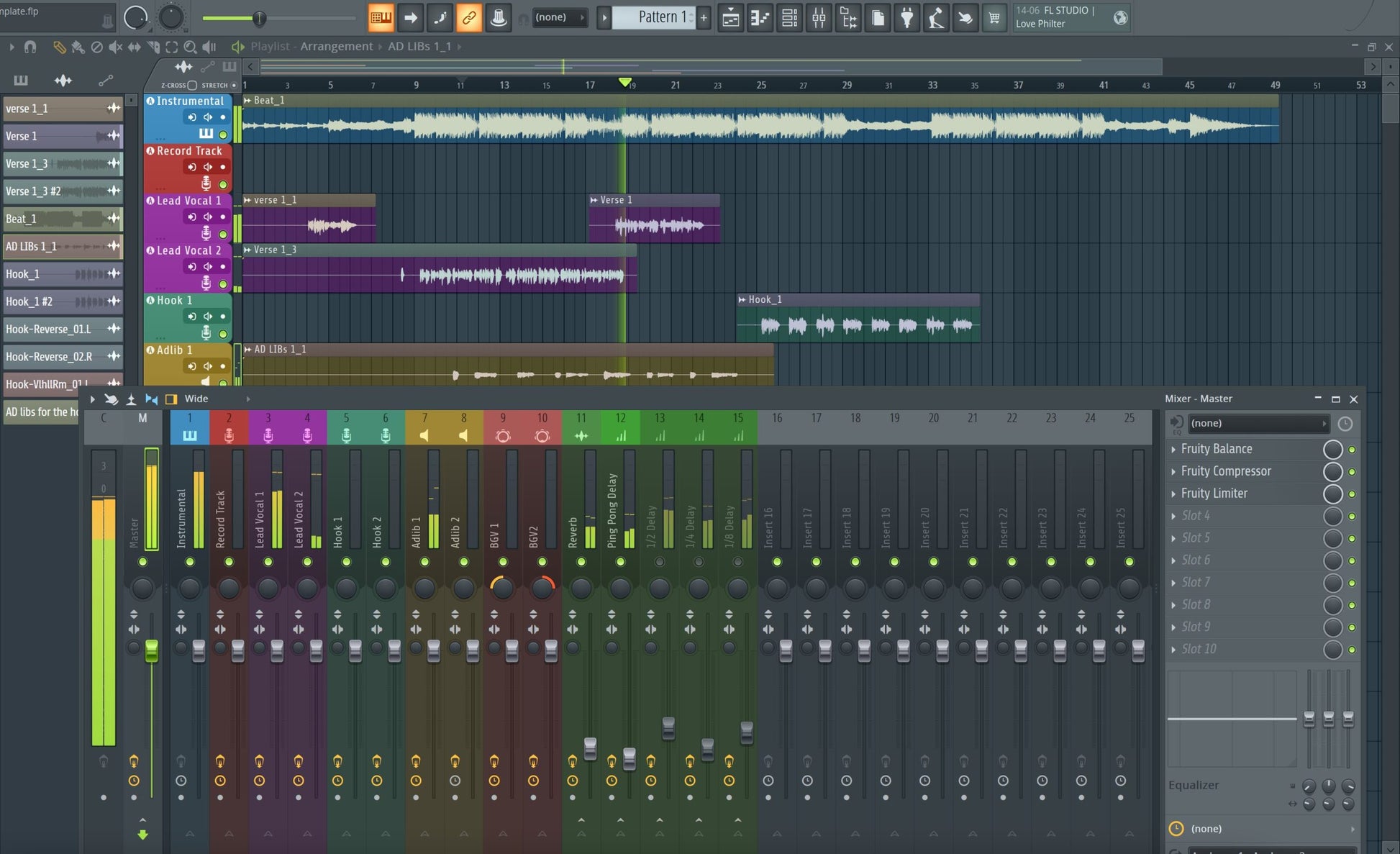This screenshot has width=1400, height=854.
Task: Mute the Reverb mixer channel
Action: pyautogui.click(x=581, y=561)
